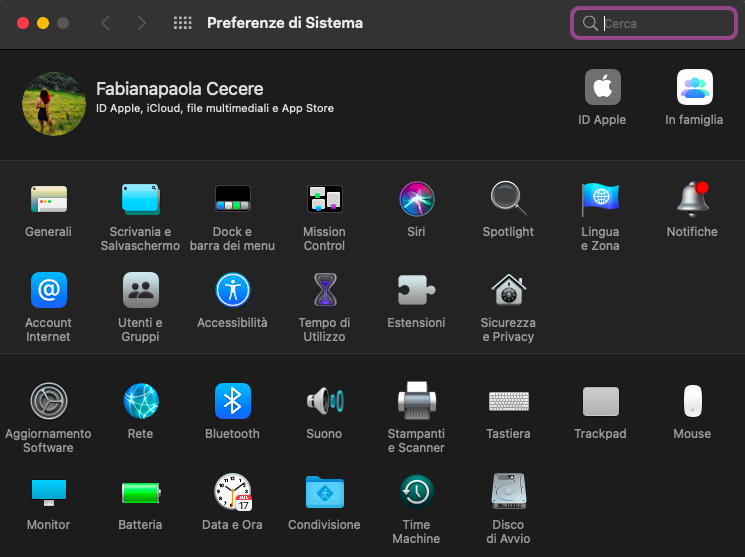Open In famiglia sharing settings
Image resolution: width=745 pixels, height=557 pixels.
(x=694, y=88)
